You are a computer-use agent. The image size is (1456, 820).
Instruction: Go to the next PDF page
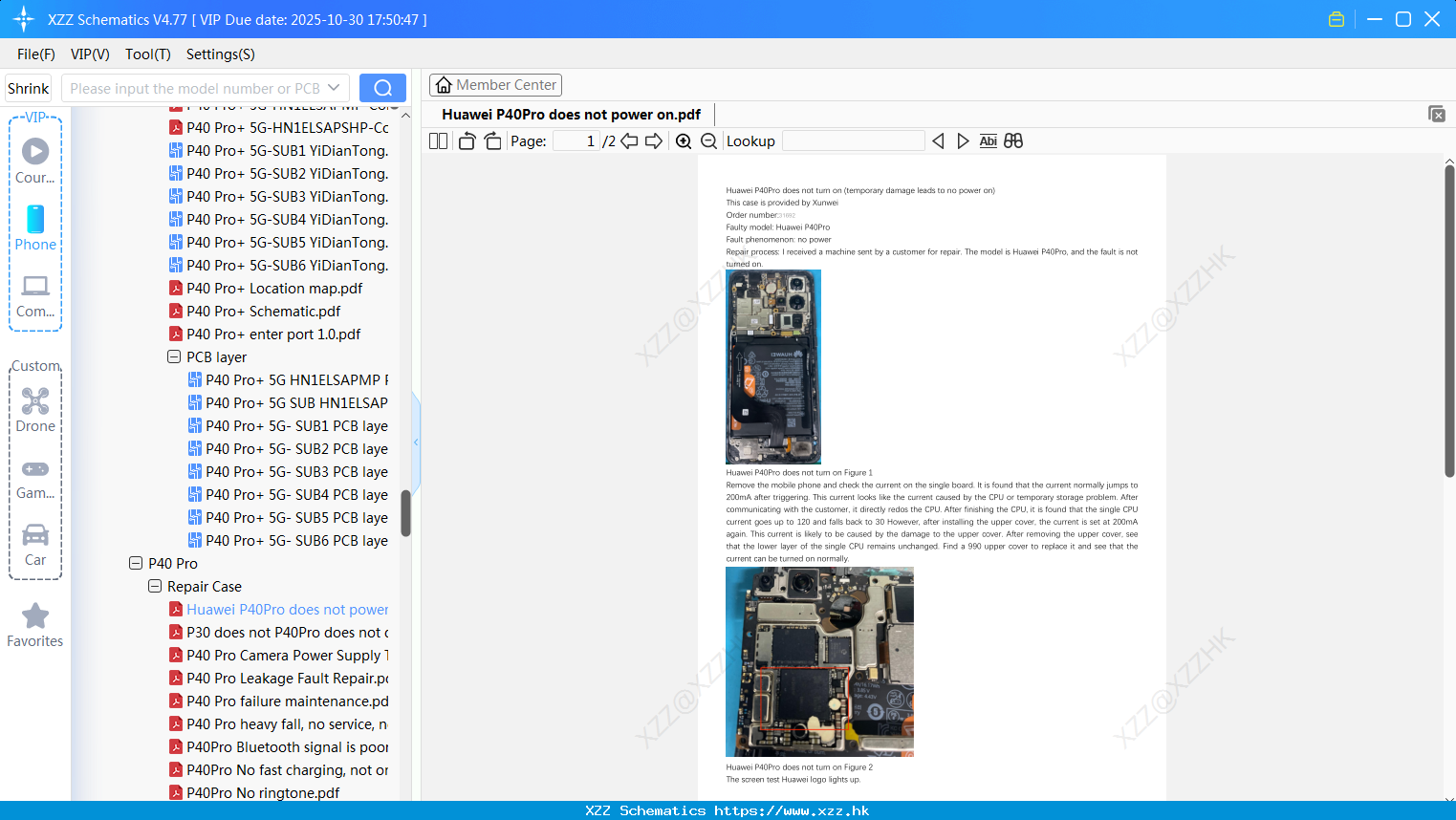coord(654,140)
